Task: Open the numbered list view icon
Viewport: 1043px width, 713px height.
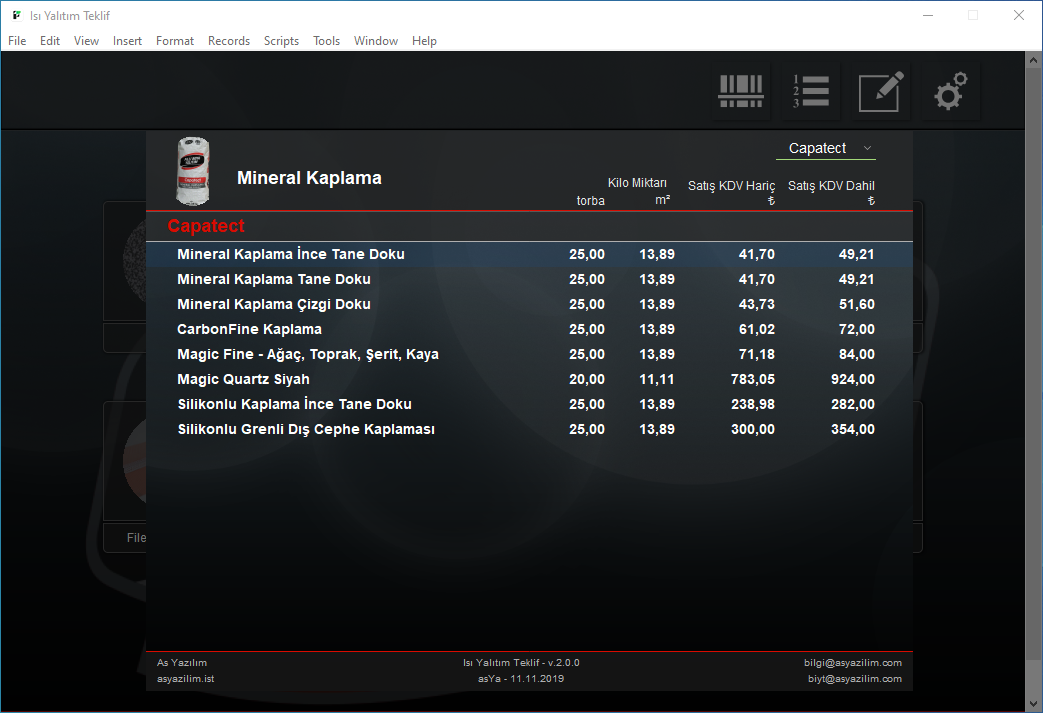Action: pyautogui.click(x=810, y=91)
